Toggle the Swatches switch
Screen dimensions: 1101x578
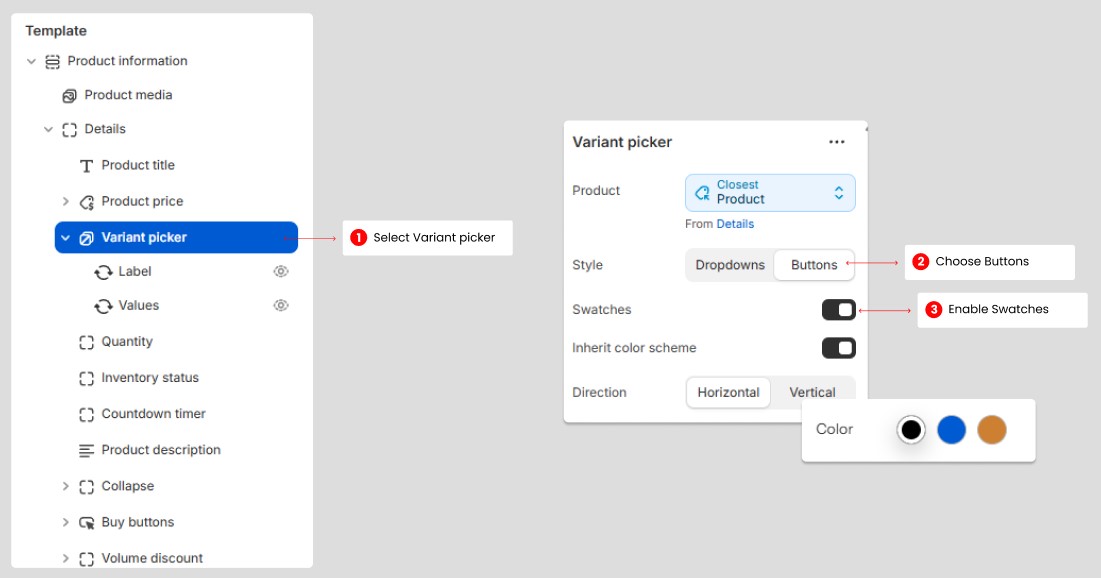[x=838, y=310]
